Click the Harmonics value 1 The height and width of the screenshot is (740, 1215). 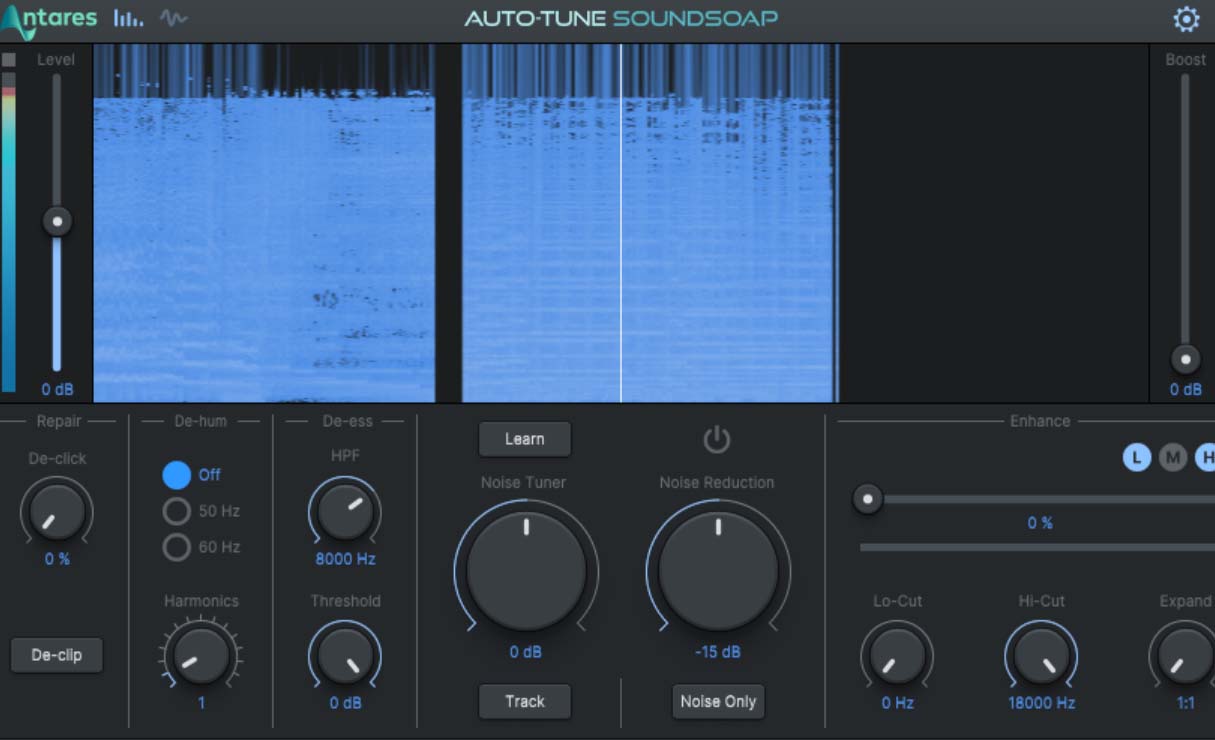coord(201,703)
